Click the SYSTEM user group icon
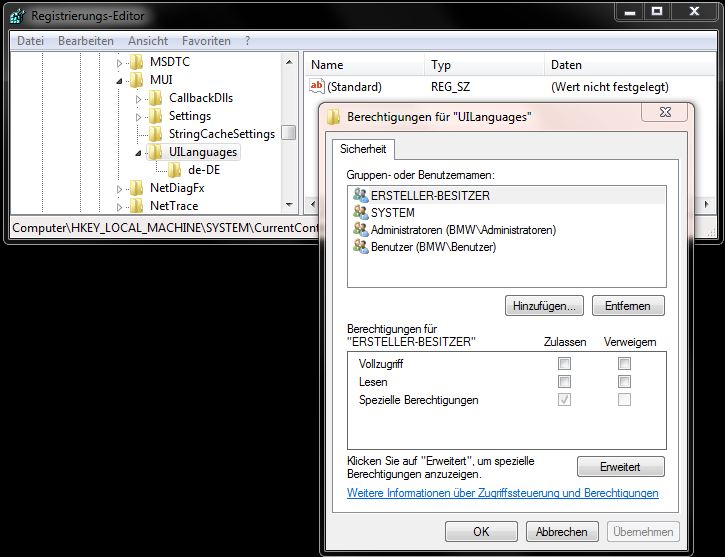Screen dimensions: 725x557 pos(361,212)
